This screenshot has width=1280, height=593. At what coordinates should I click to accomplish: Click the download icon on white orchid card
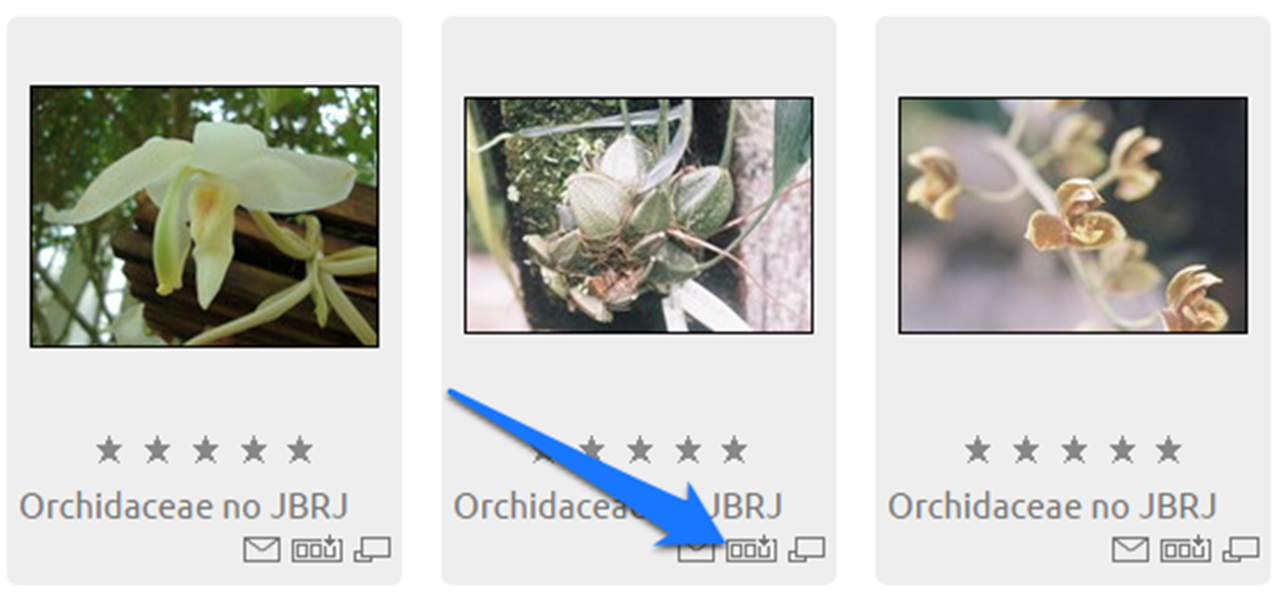click(316, 549)
